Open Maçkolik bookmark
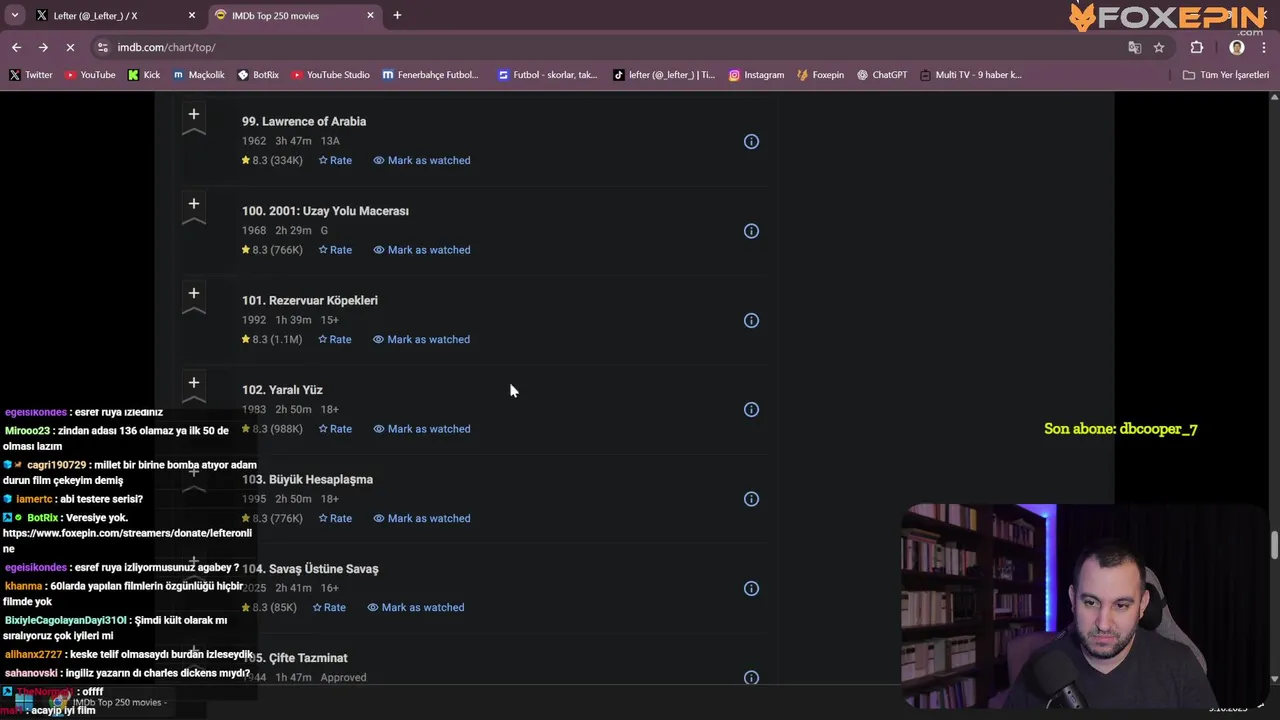 [x=199, y=75]
